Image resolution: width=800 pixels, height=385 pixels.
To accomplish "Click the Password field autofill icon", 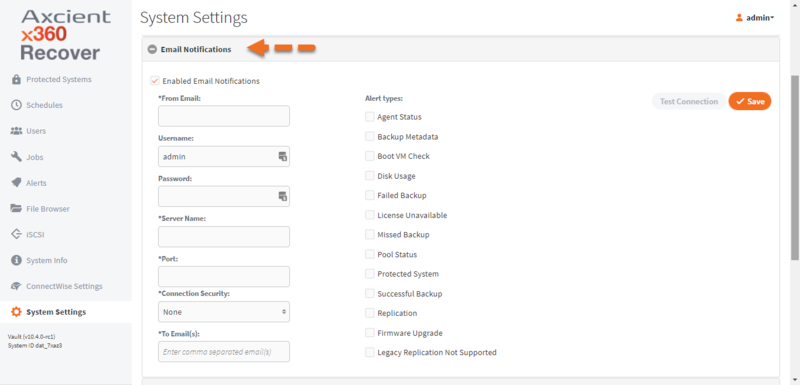I will click(x=282, y=196).
